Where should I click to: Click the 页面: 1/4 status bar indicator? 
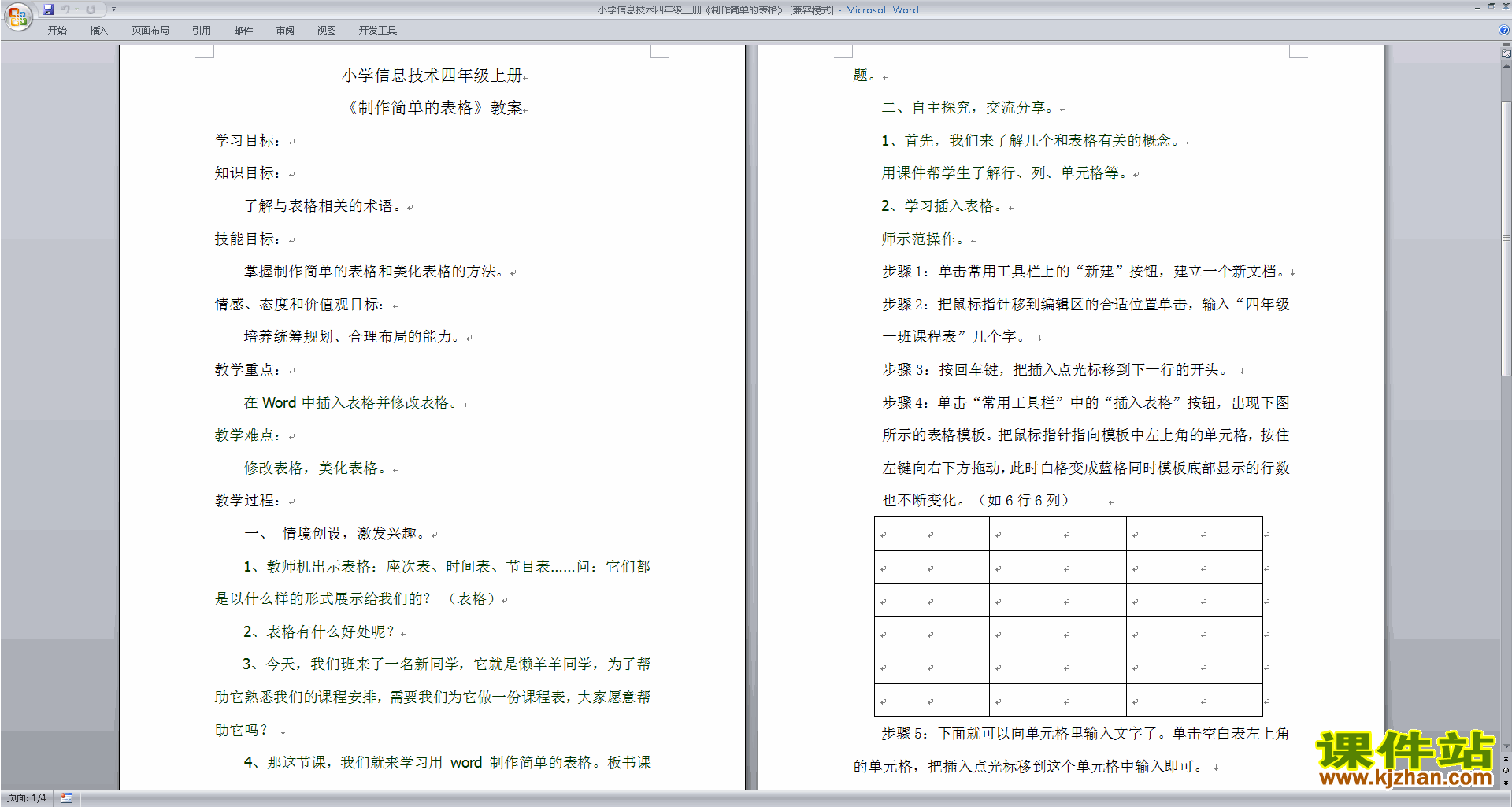[x=26, y=798]
